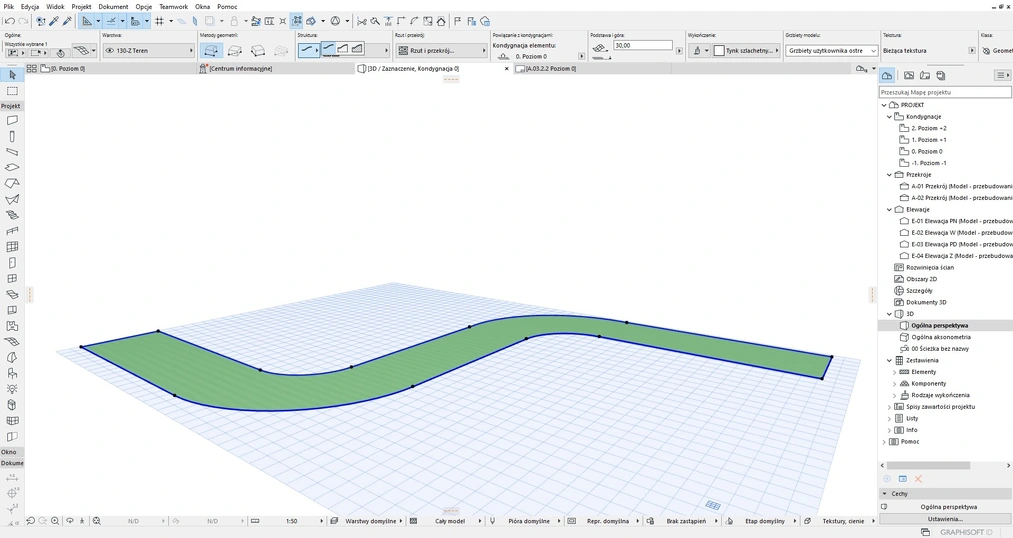Select the Arrow selection tool
The width and height of the screenshot is (1013, 538).
tap(12, 75)
